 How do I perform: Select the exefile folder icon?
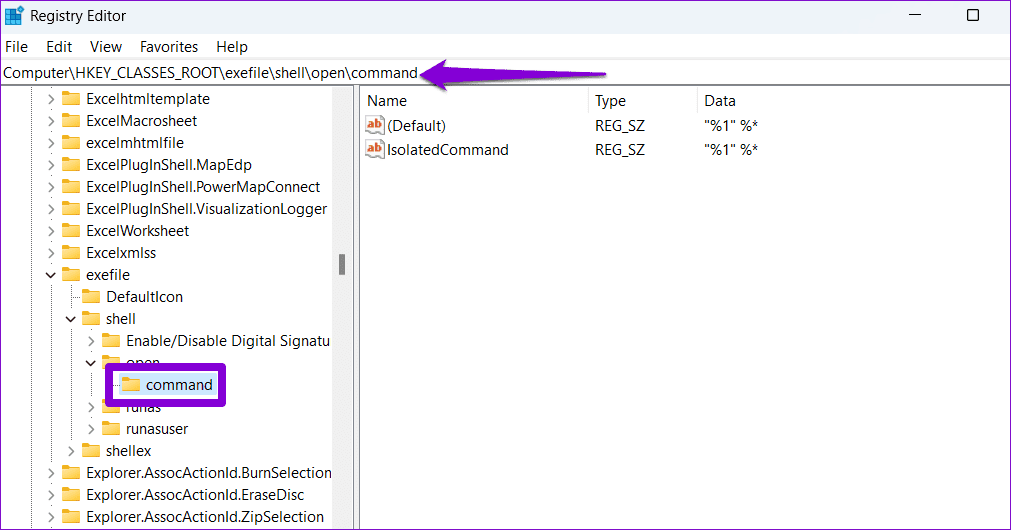(x=71, y=275)
